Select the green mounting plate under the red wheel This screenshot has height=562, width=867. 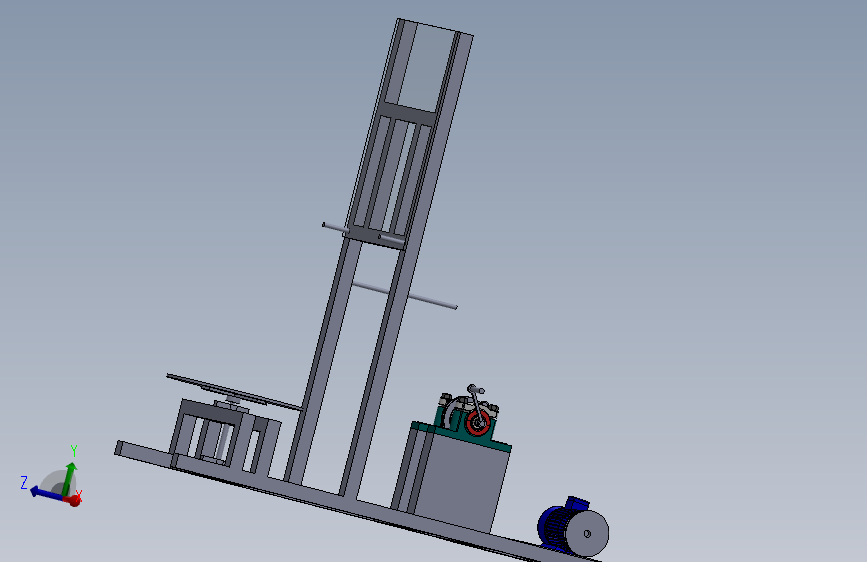[x=462, y=436]
